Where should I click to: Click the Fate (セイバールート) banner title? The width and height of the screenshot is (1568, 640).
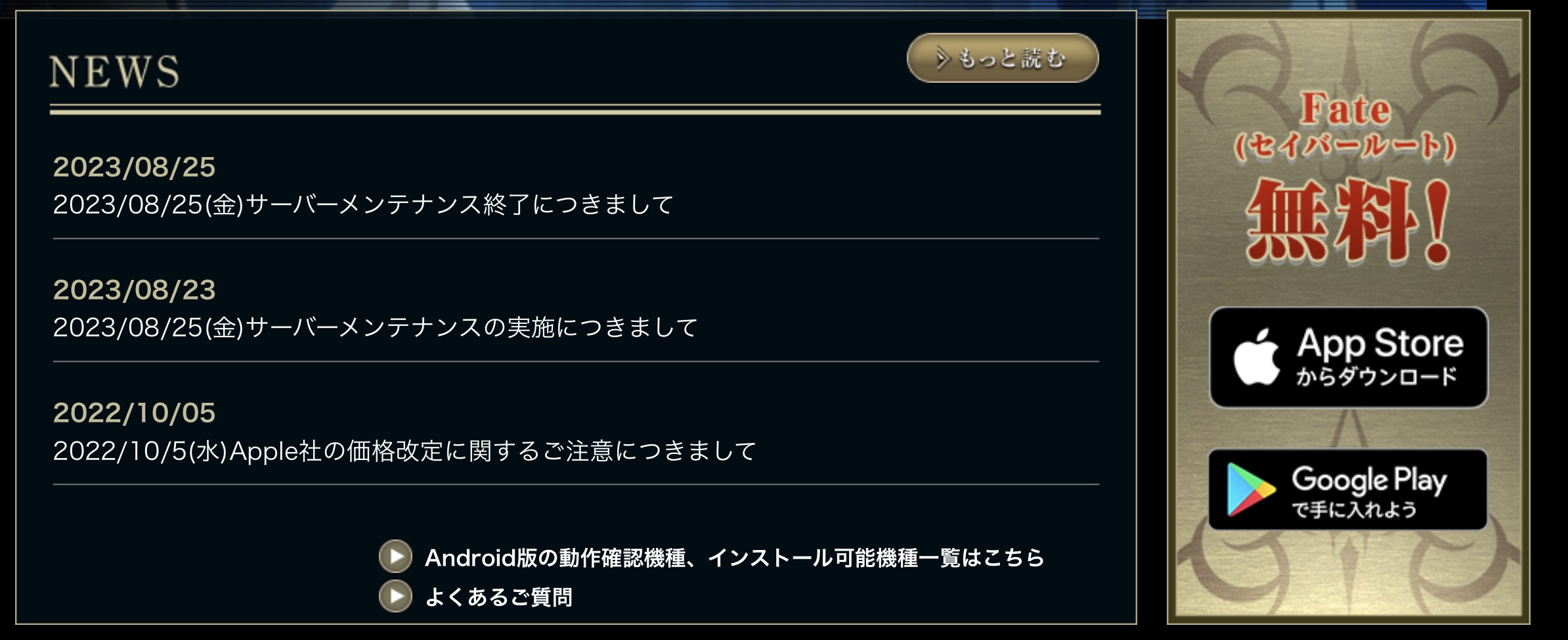[x=1345, y=126]
